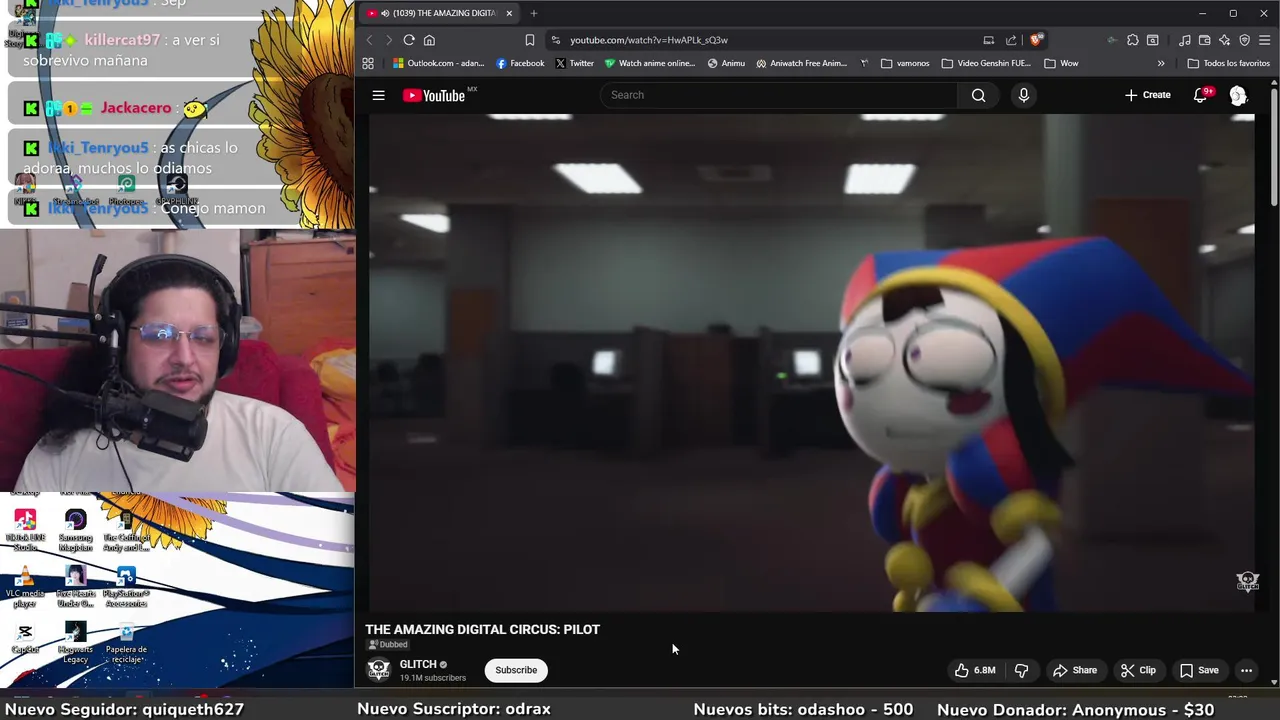Activate voice search microphone icon
This screenshot has width=1280, height=720.
click(x=1023, y=95)
